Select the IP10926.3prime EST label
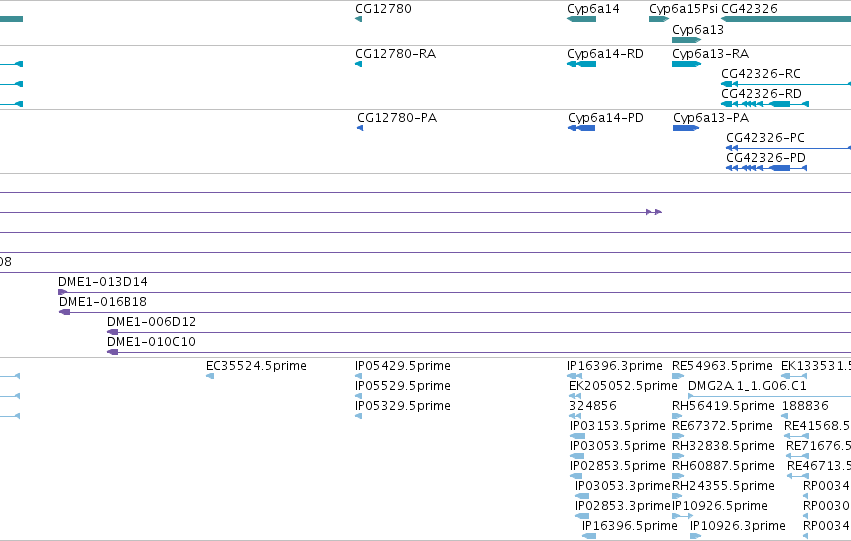The image size is (851, 541). [738, 527]
